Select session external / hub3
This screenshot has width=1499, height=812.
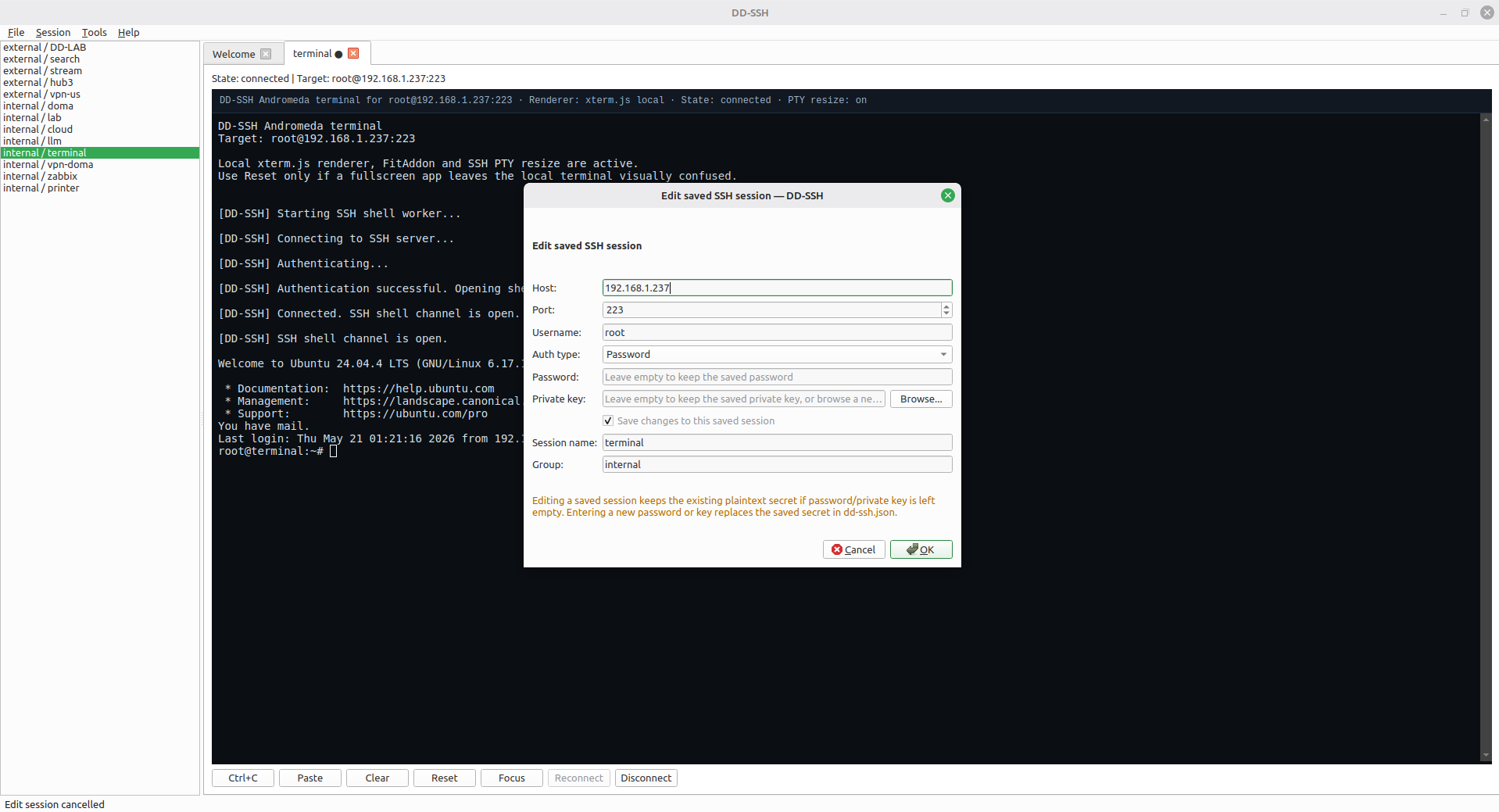coord(100,83)
